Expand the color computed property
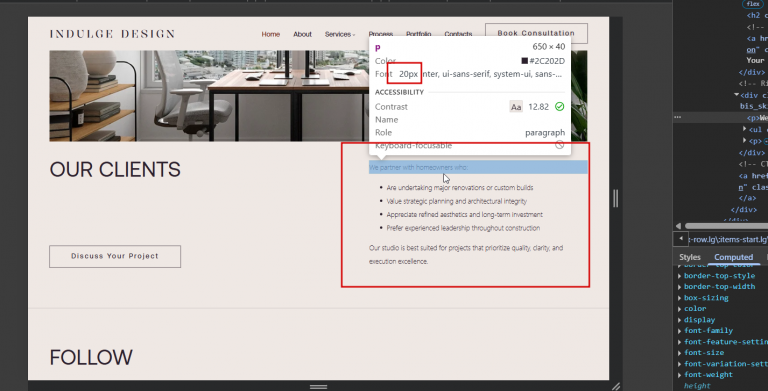768x391 pixels. click(680, 309)
